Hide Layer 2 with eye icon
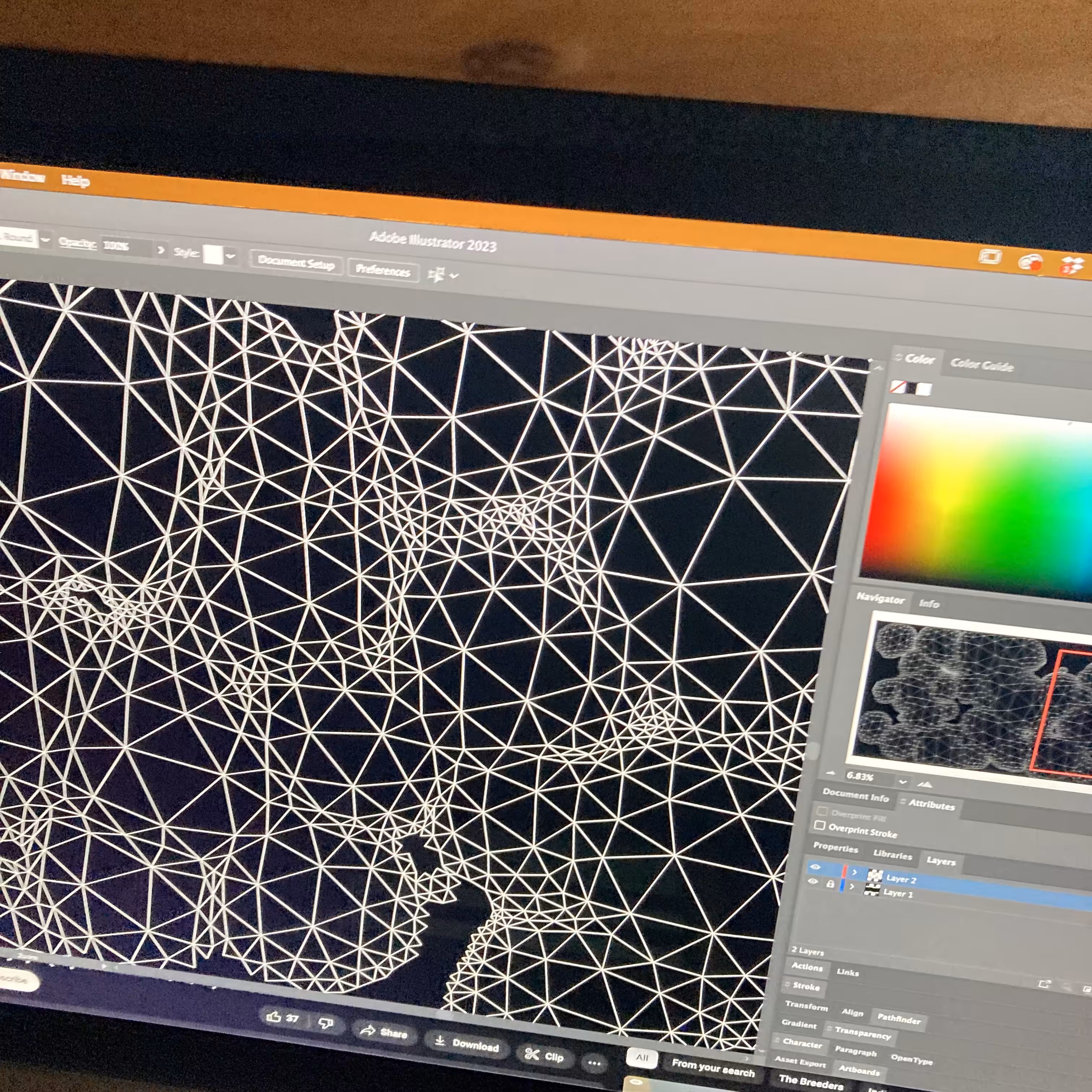Image resolution: width=1092 pixels, height=1092 pixels. [815, 867]
